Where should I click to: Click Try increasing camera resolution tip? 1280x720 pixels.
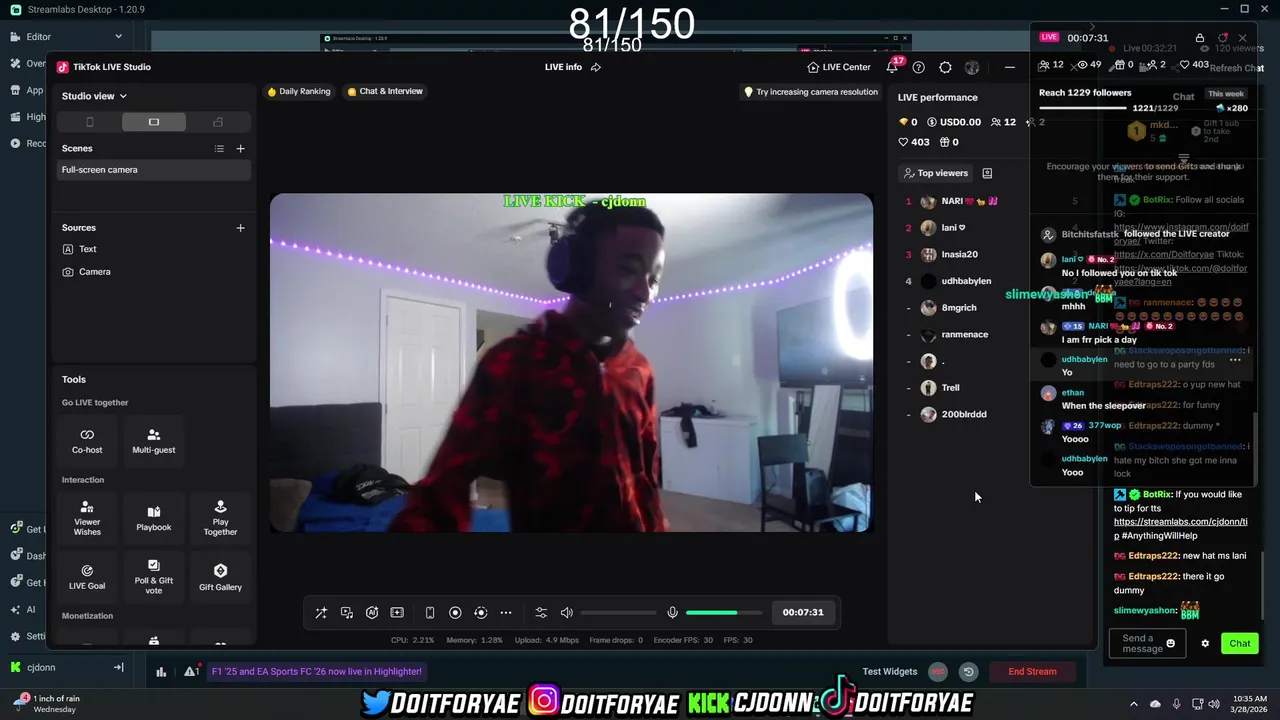point(810,92)
